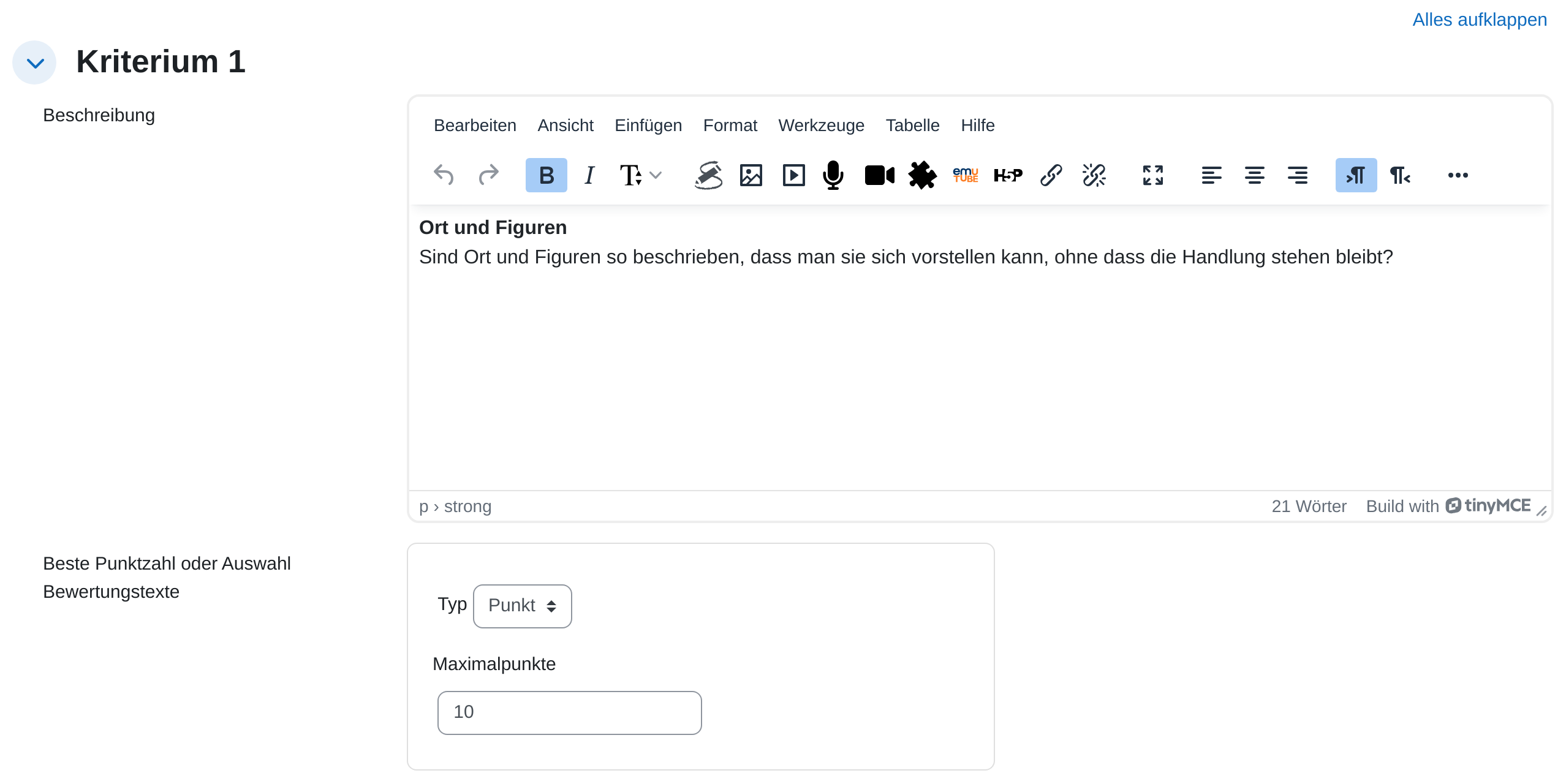Click Alles aufklappen link
The height and width of the screenshot is (784, 1566).
point(1480,20)
